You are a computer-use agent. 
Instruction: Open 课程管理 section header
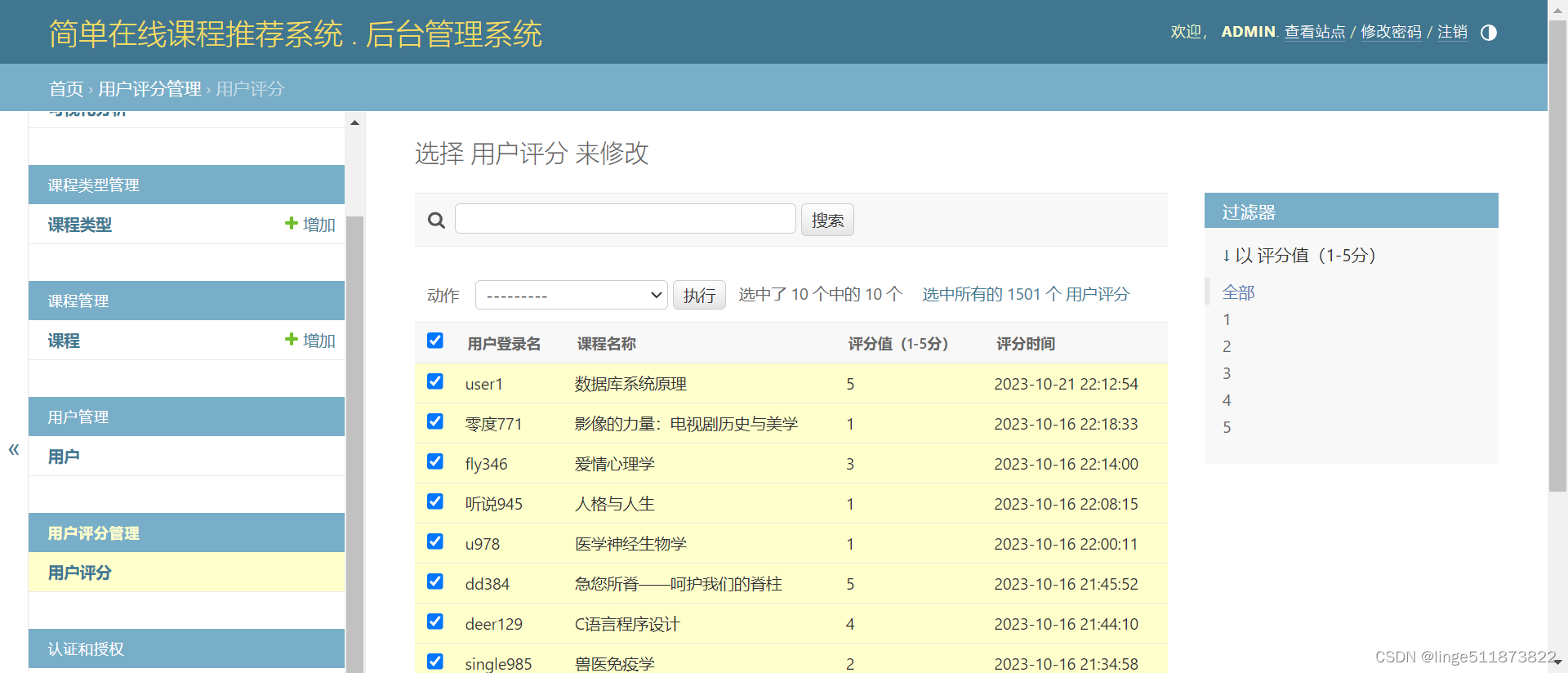tap(78, 301)
